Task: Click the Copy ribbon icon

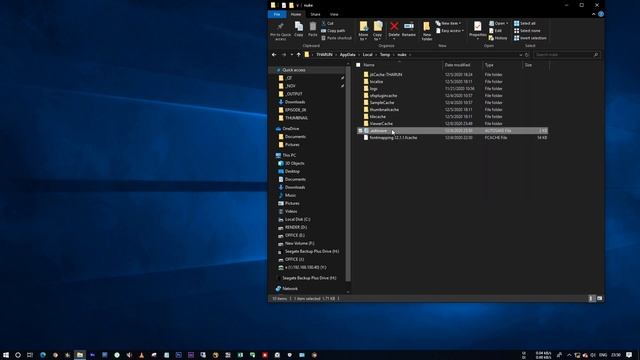Action: (299, 29)
